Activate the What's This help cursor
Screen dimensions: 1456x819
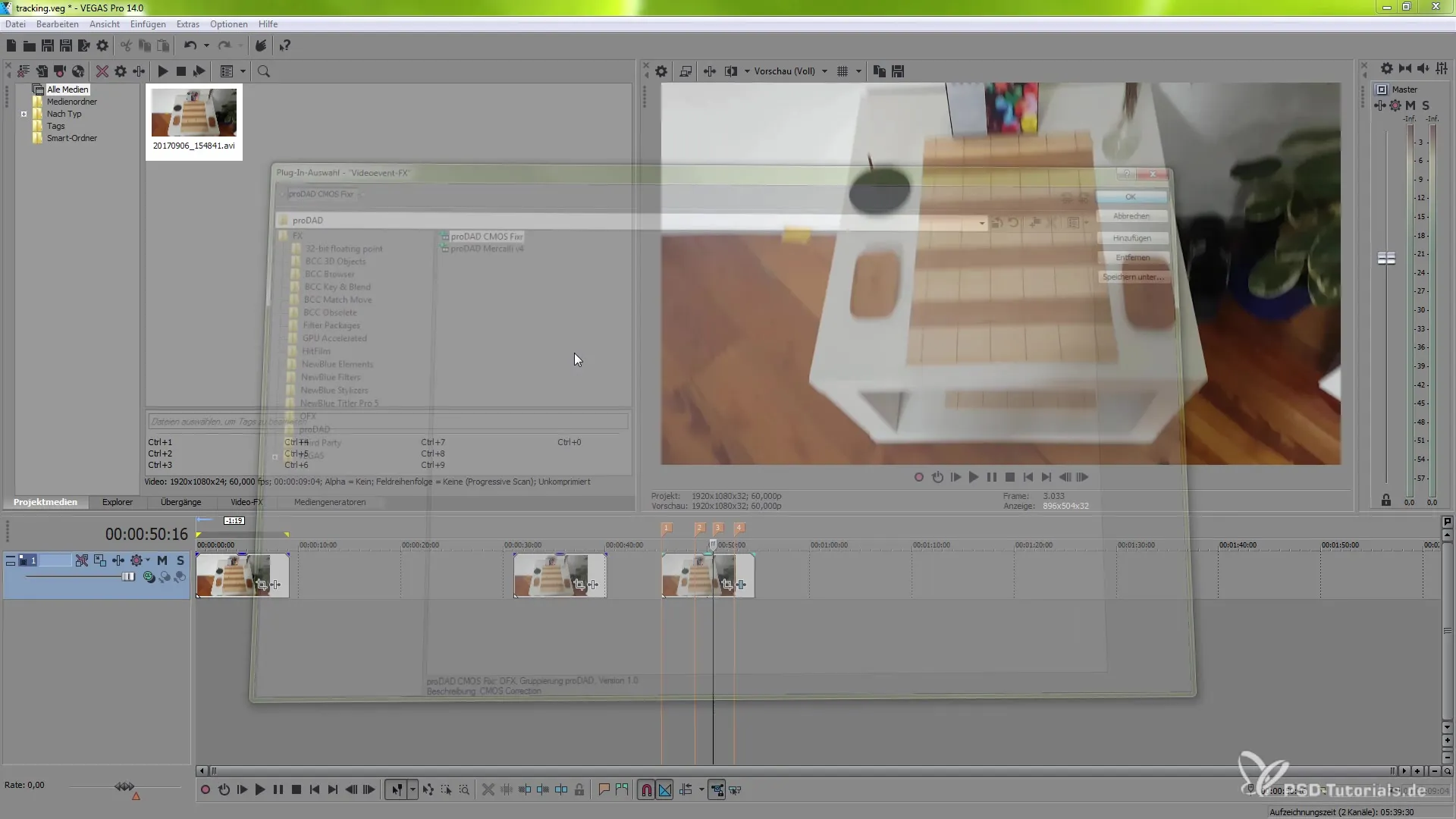[284, 46]
